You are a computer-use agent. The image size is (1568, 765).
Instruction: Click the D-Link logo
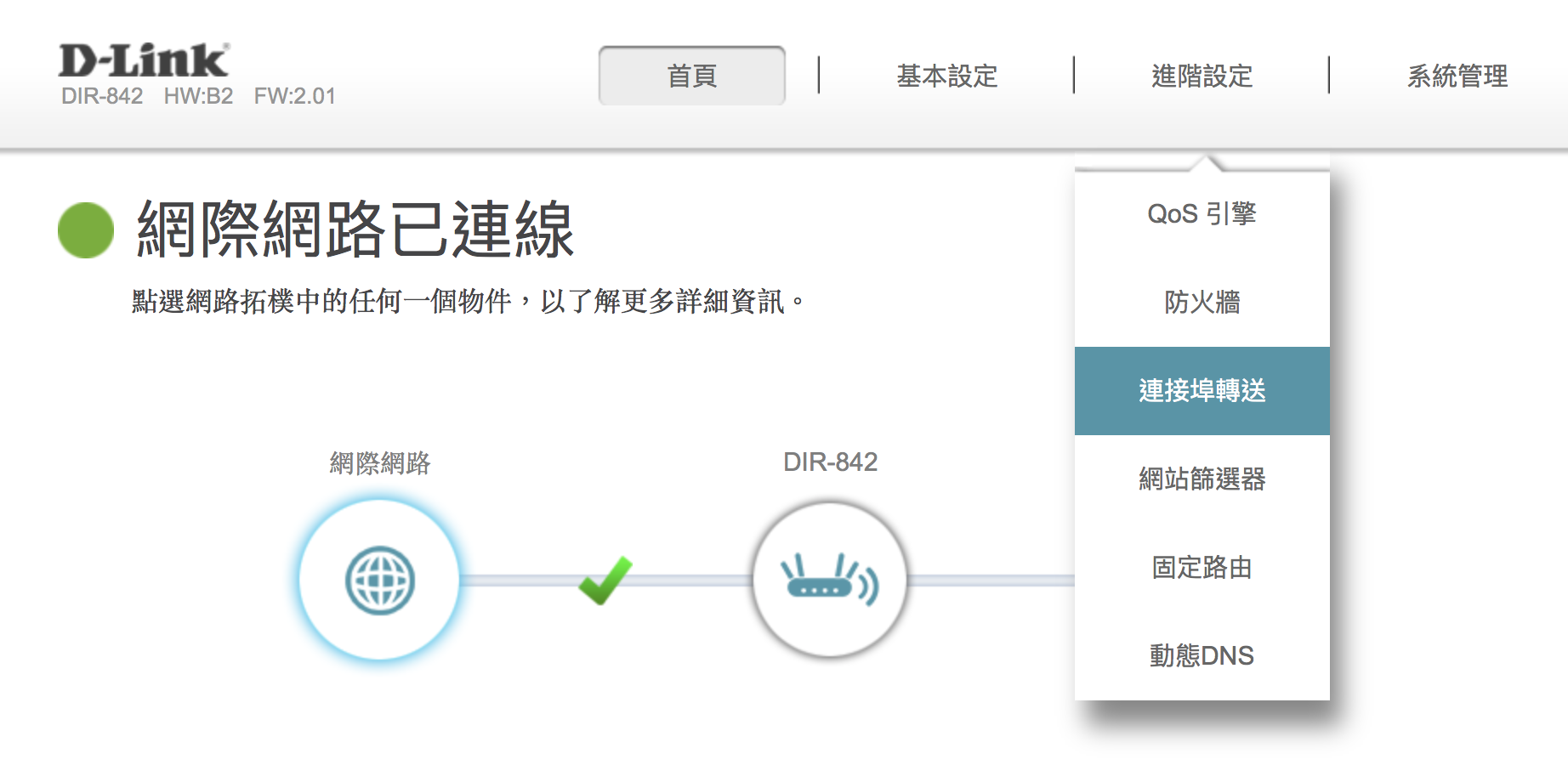tap(144, 61)
